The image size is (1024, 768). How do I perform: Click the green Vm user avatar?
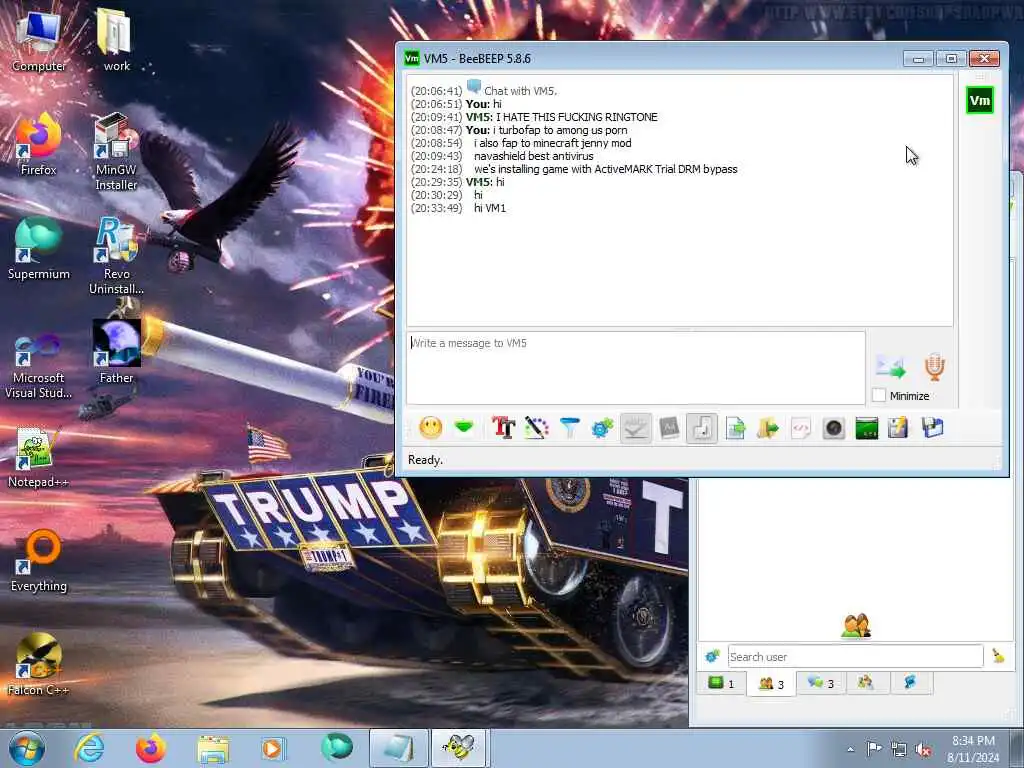coord(980,100)
